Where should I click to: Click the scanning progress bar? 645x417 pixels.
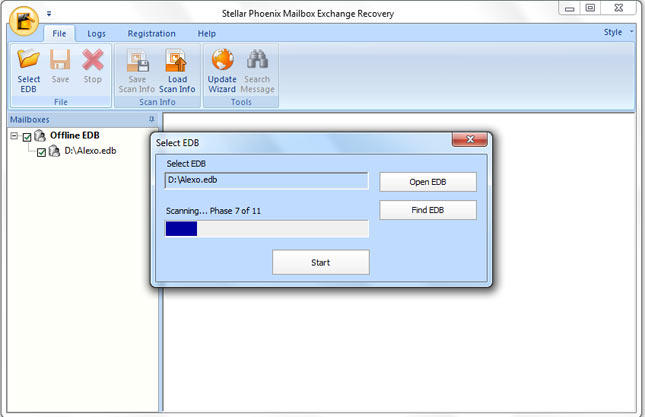(267, 229)
